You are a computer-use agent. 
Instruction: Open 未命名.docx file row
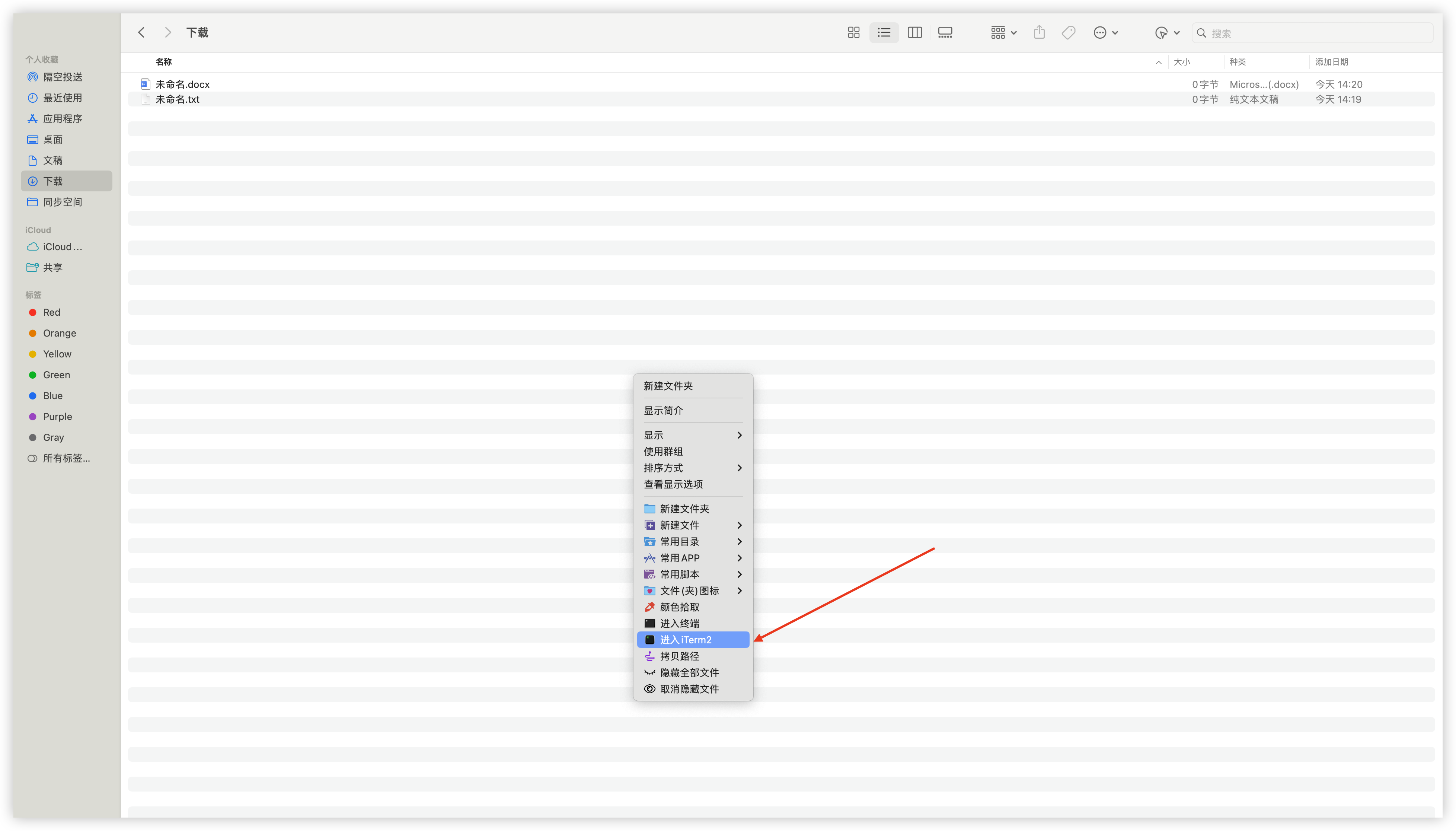[183, 85]
